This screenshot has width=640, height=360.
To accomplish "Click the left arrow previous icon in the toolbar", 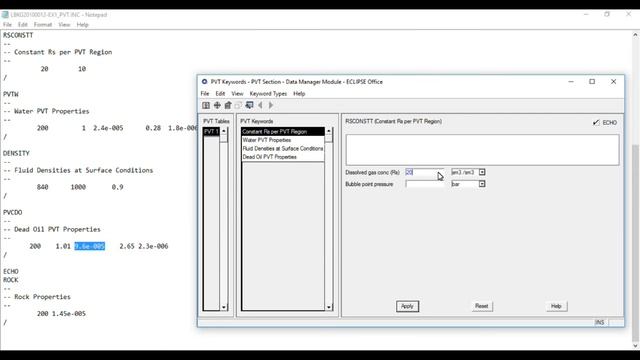I will [260, 105].
